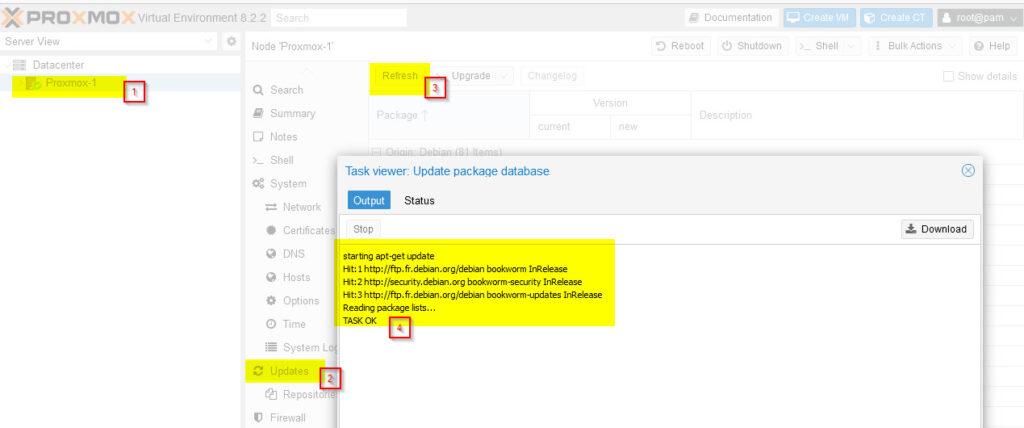Click the Updates refresh icon

(x=258, y=371)
